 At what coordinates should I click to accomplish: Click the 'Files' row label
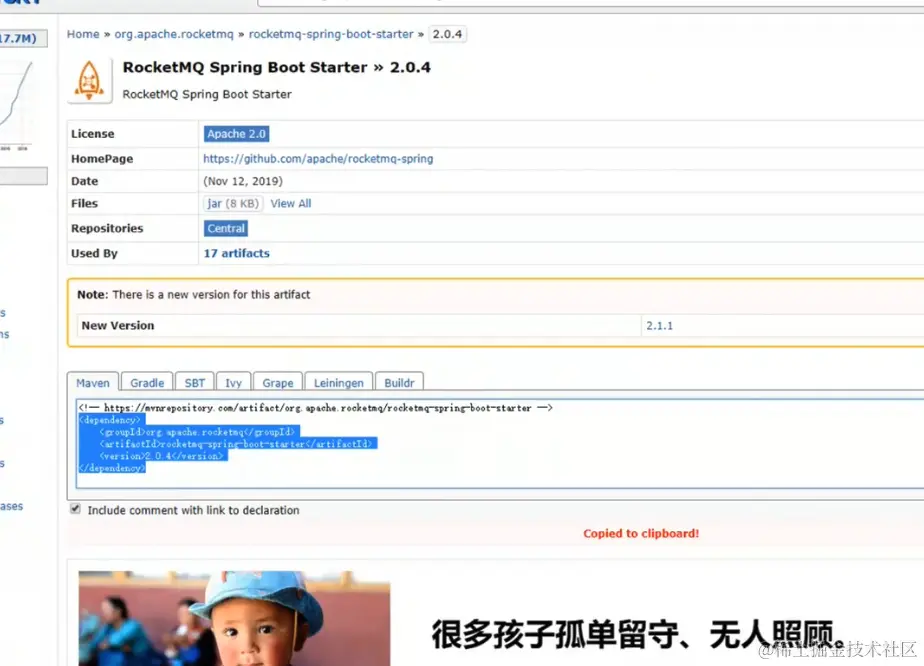tap(84, 203)
